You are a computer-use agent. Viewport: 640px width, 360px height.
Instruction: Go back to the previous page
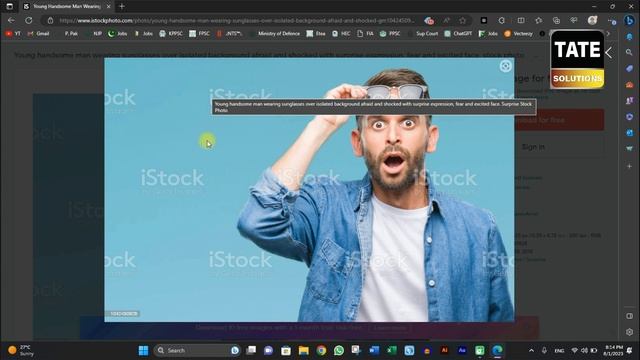[11, 20]
